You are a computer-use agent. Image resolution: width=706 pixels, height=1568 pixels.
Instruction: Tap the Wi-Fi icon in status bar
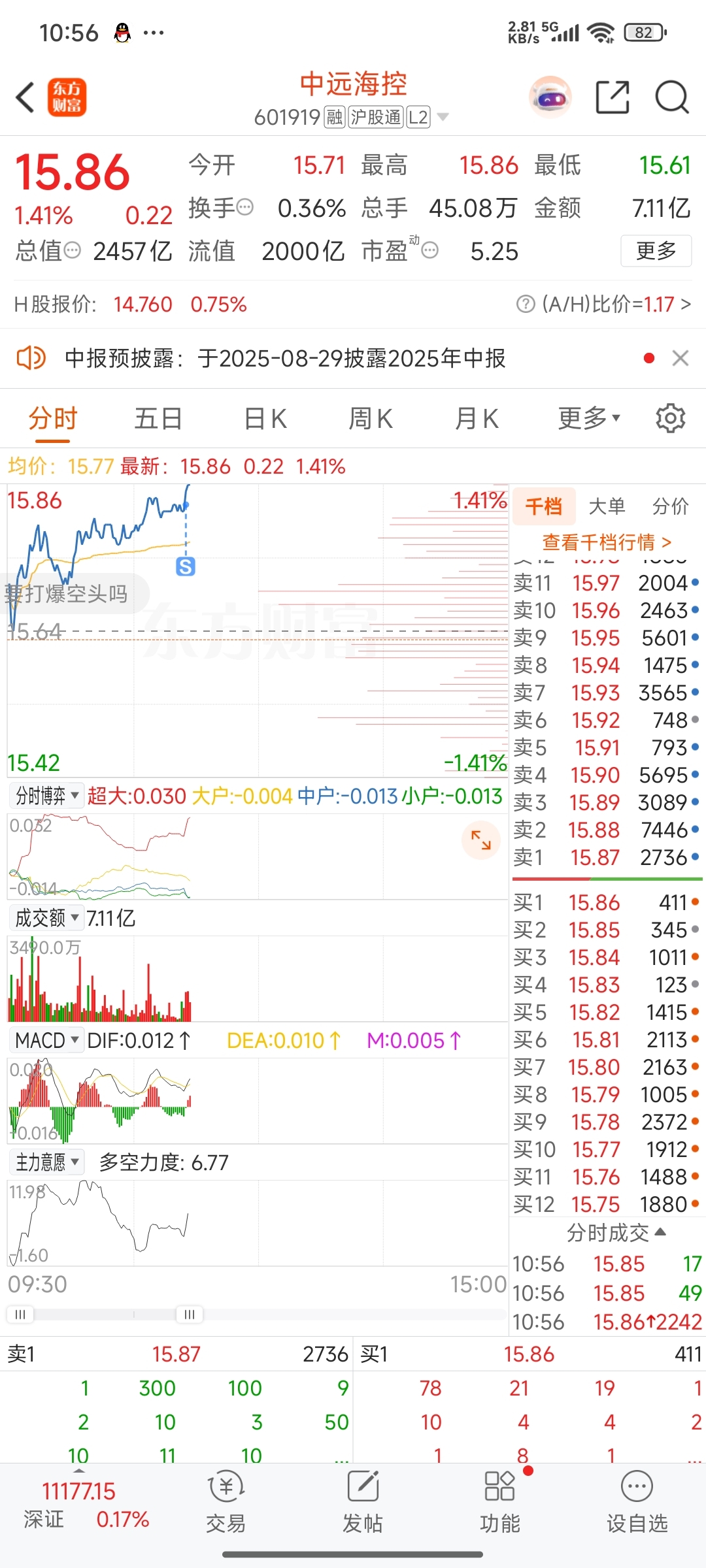[x=600, y=32]
